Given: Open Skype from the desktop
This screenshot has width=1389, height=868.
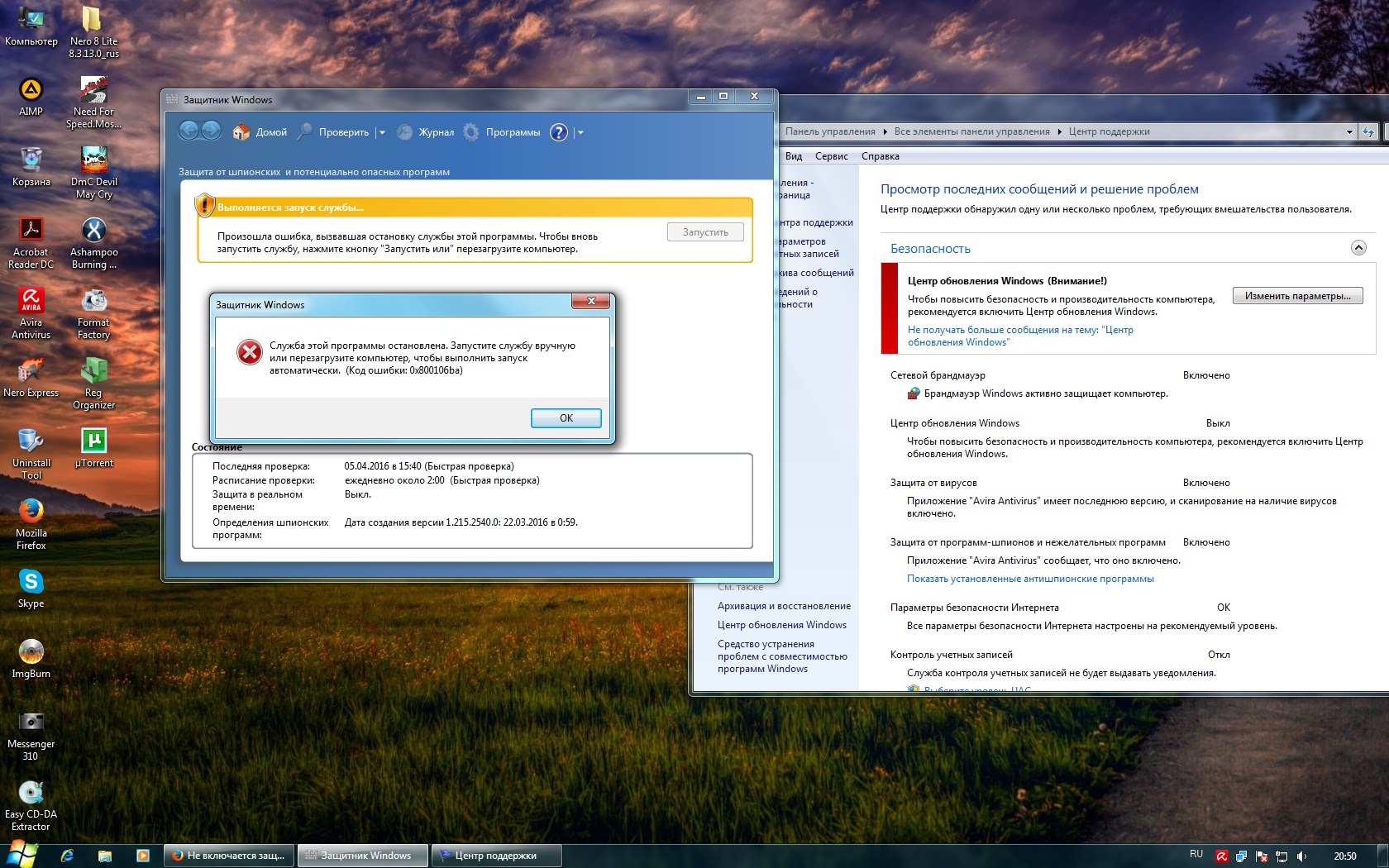Looking at the screenshot, I should point(31,589).
